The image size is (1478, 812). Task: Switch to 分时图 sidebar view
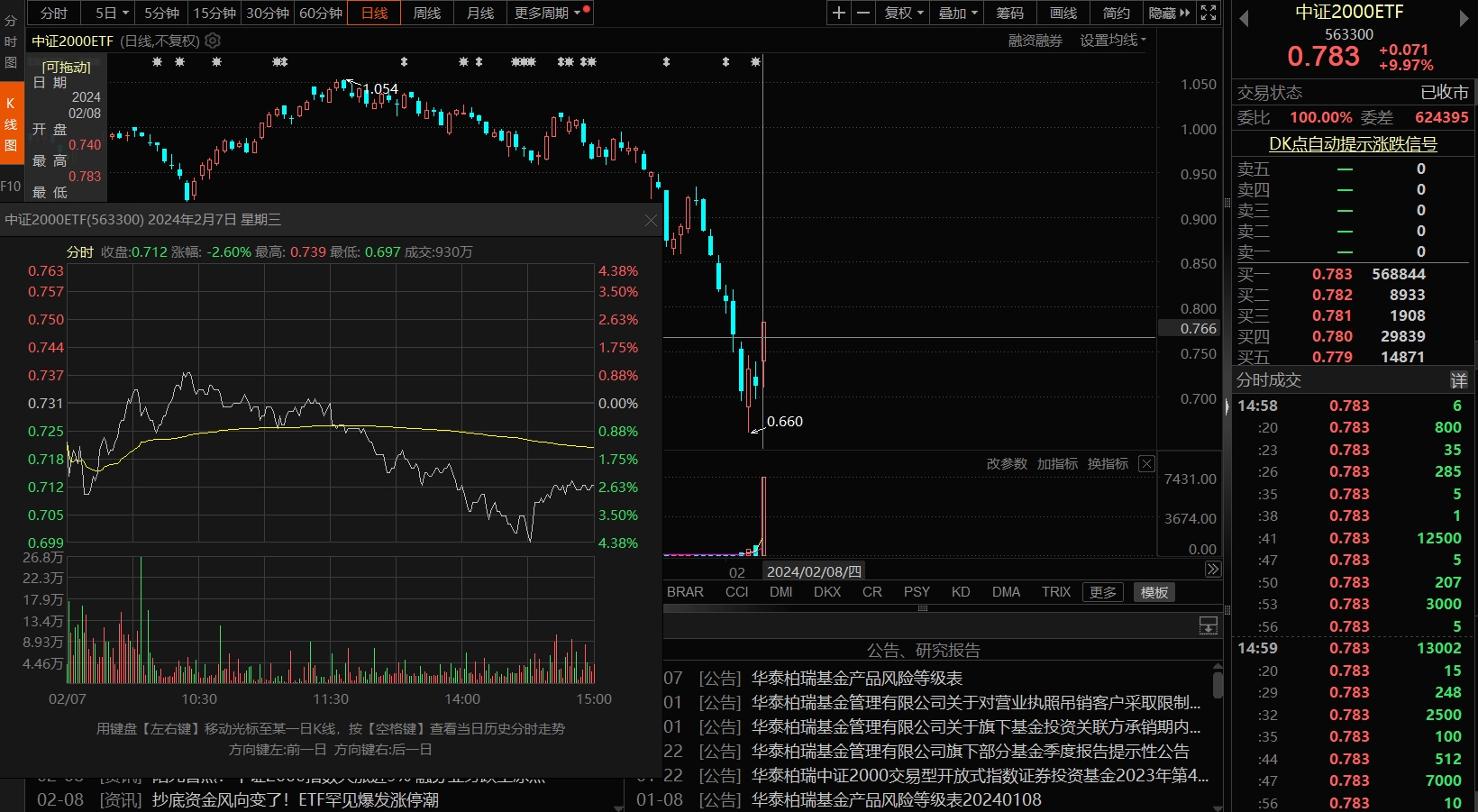tap(11, 41)
